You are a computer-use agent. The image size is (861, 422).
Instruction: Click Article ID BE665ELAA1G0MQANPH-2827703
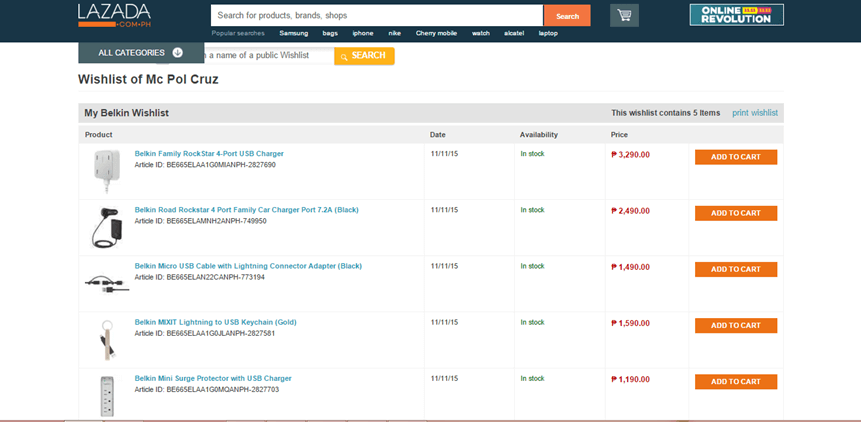(206, 390)
